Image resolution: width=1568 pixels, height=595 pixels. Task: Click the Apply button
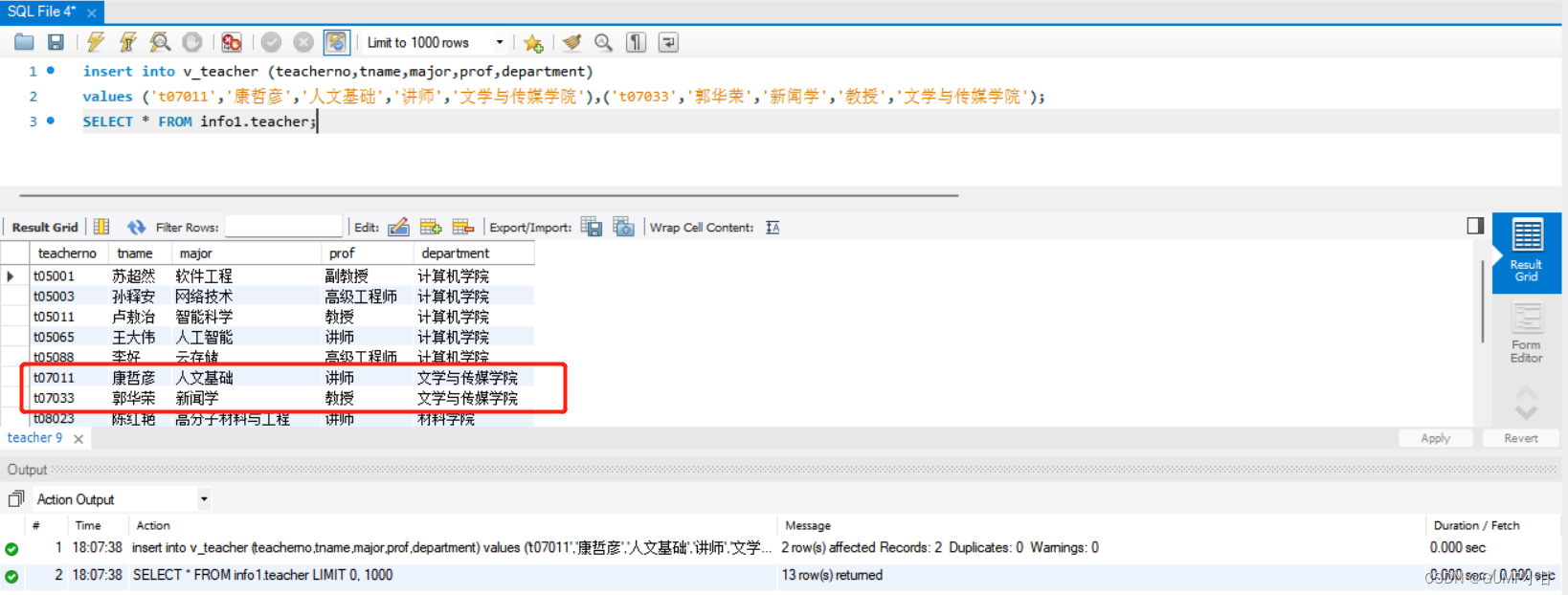click(1435, 438)
